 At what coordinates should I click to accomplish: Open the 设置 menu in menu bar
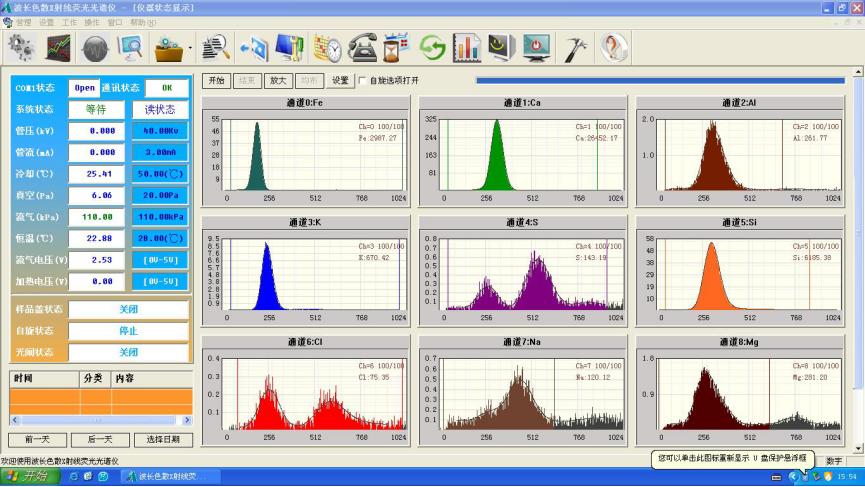tap(46, 23)
